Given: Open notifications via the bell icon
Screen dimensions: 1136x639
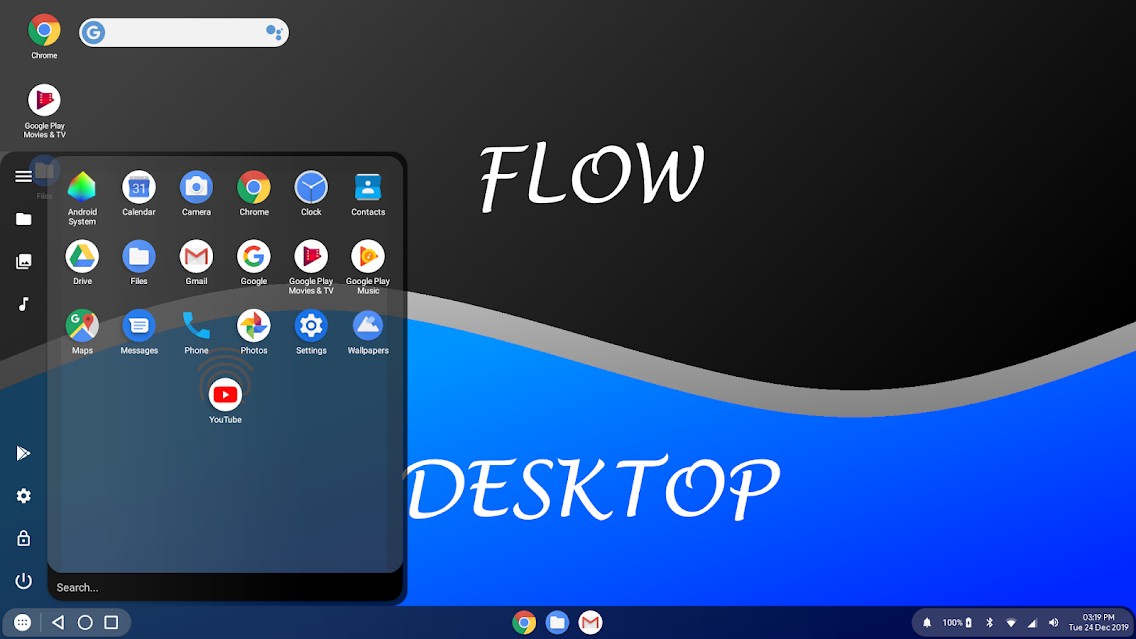Looking at the screenshot, I should (x=925, y=622).
